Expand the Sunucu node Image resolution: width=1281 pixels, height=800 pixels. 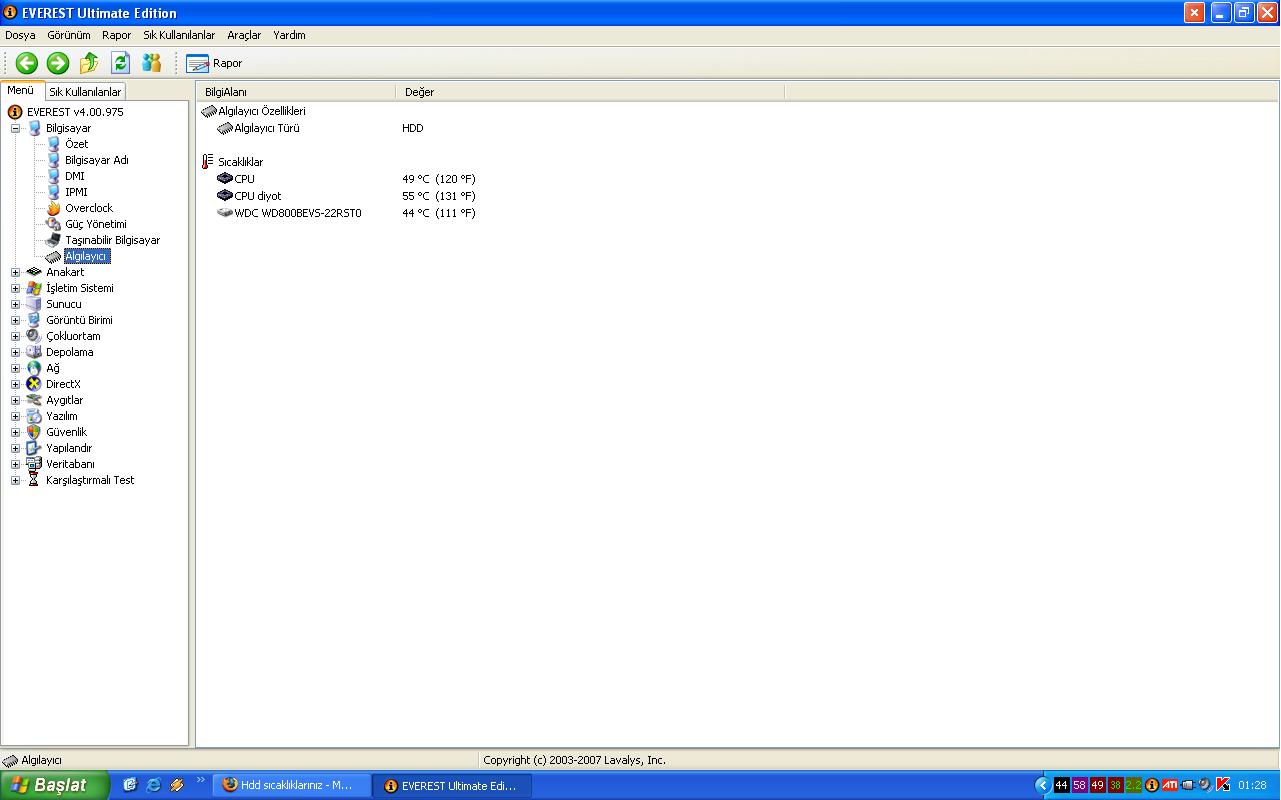[15, 304]
